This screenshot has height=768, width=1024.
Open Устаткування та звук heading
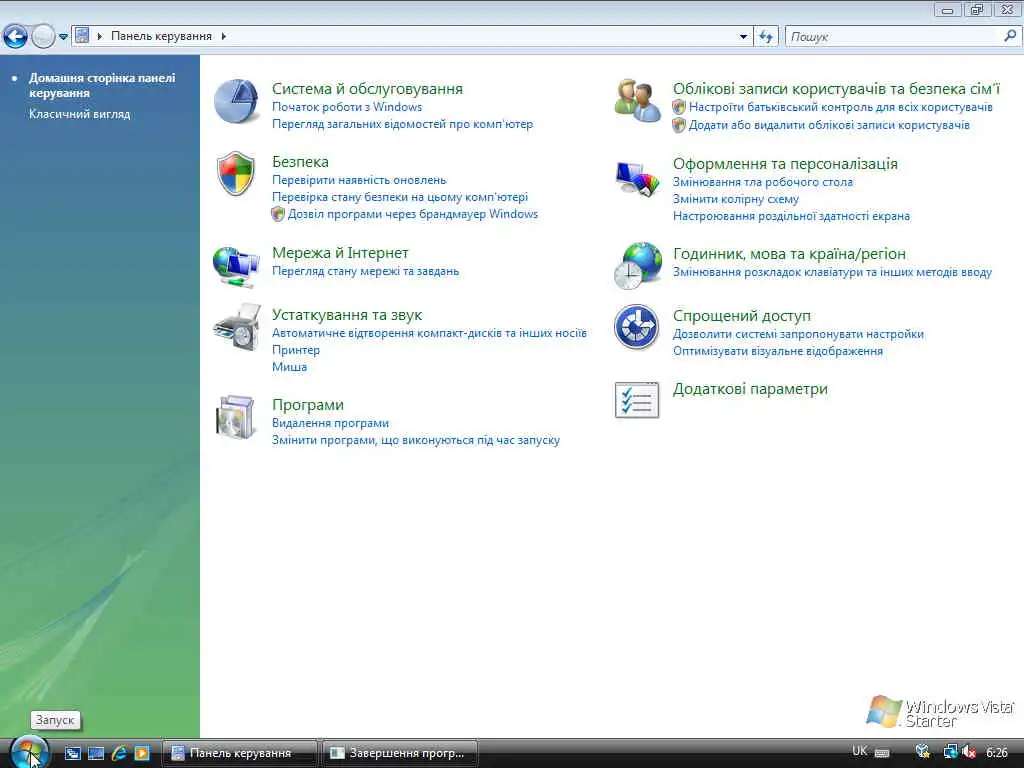[x=347, y=315]
